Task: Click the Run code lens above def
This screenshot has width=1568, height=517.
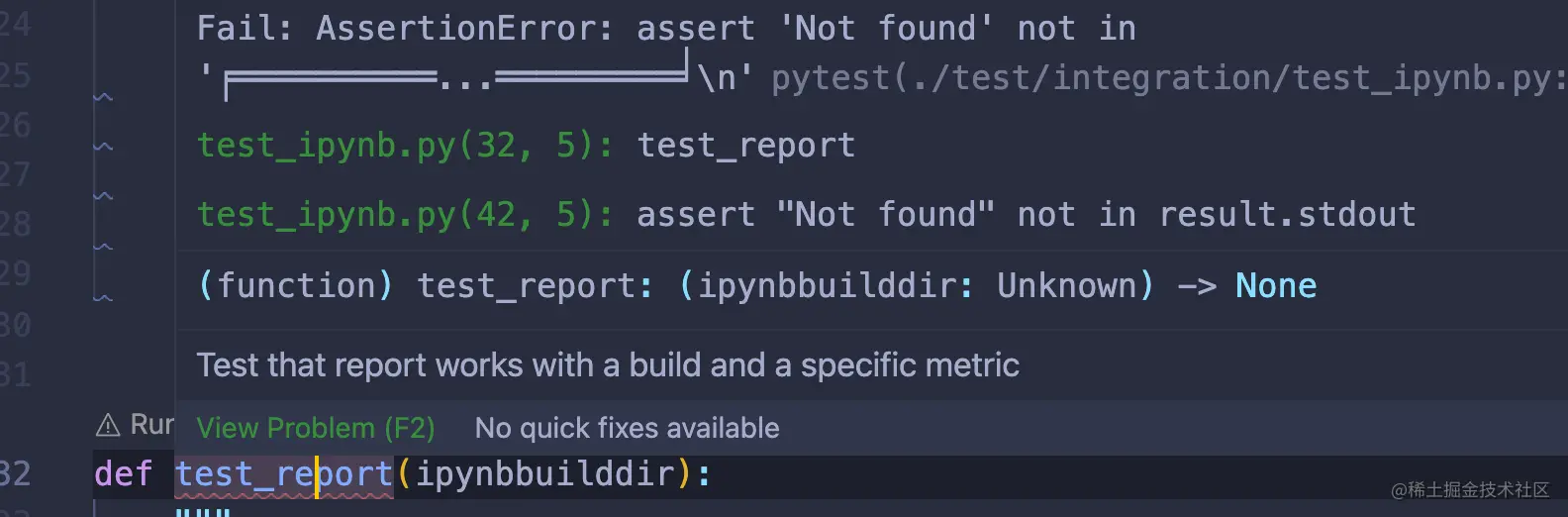Action: [x=151, y=425]
